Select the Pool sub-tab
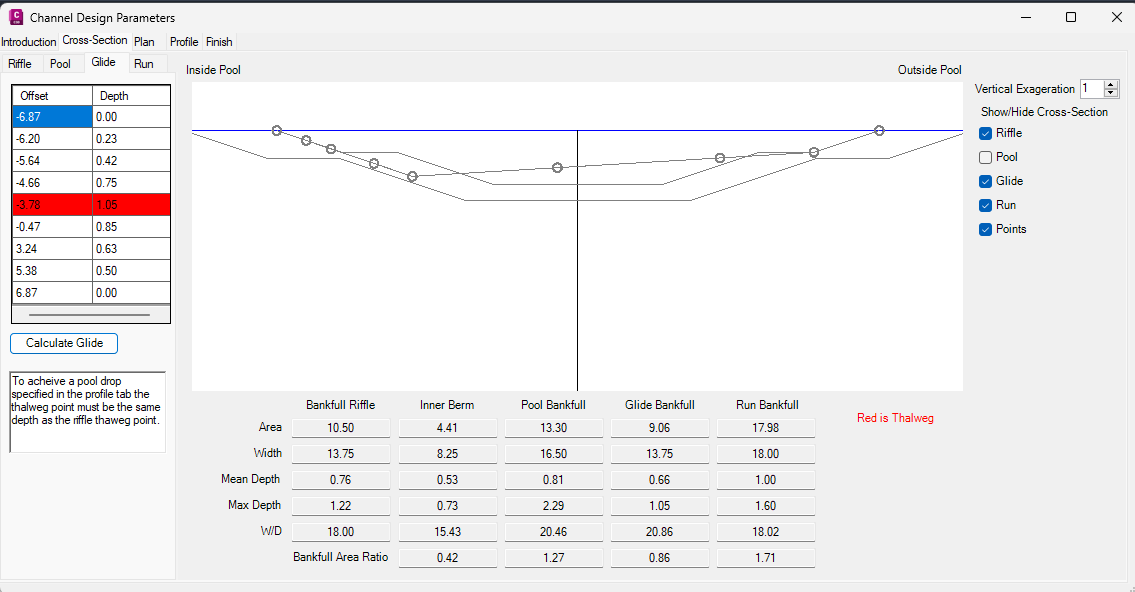1135x592 pixels. (61, 64)
